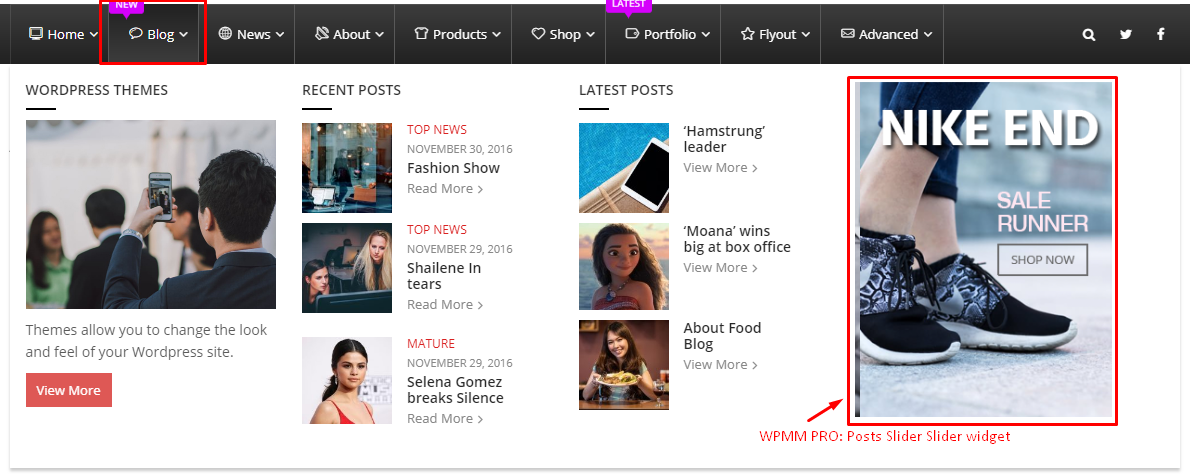Image resolution: width=1190 pixels, height=474 pixels.
Task: Click View More under About Food Blog
Action: [720, 365]
